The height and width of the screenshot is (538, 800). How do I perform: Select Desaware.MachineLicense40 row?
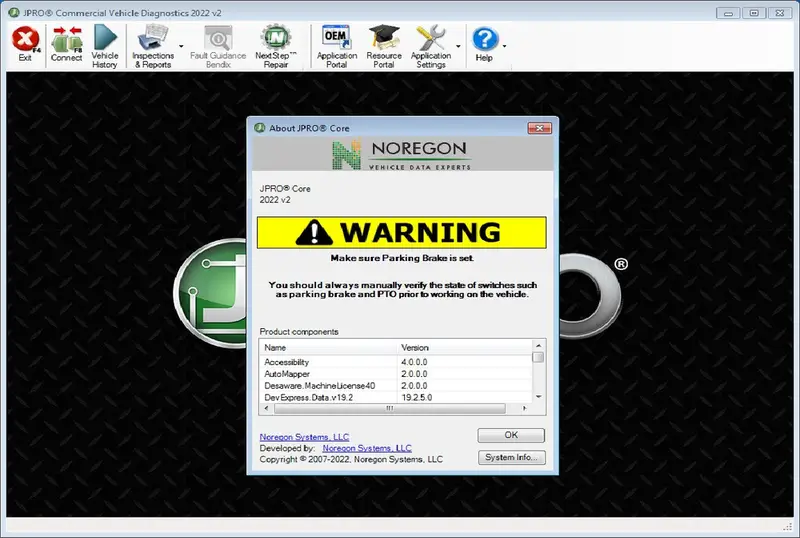click(396, 385)
